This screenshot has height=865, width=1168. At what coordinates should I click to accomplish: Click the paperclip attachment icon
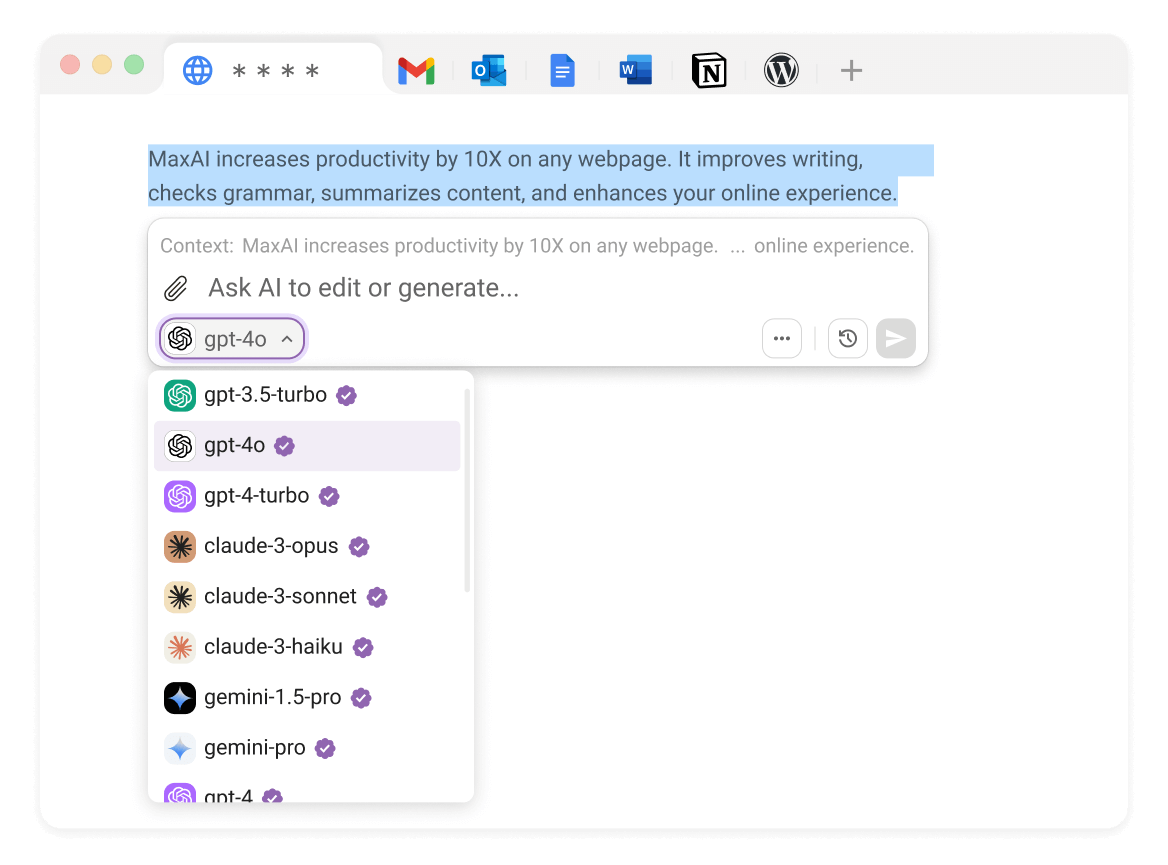(x=176, y=289)
